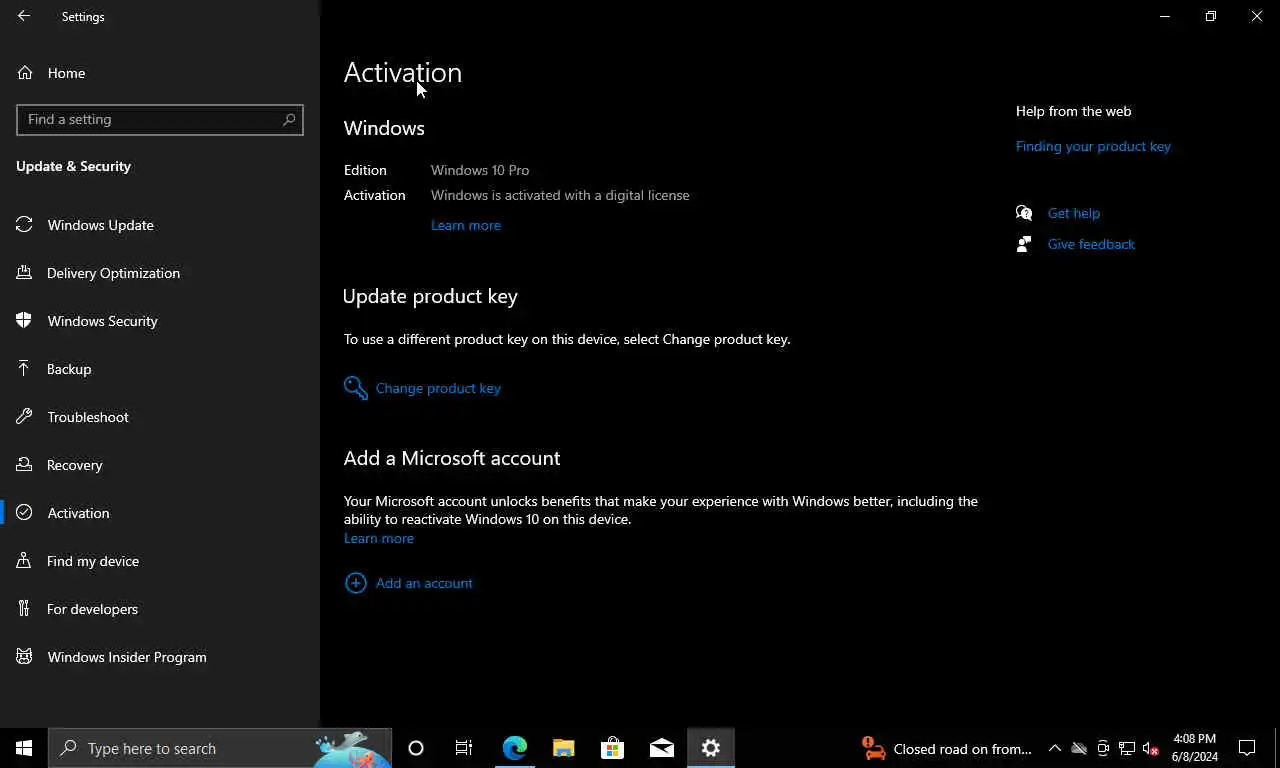The image size is (1280, 768).
Task: Click the key icon beside Change product key
Action: coord(356,388)
